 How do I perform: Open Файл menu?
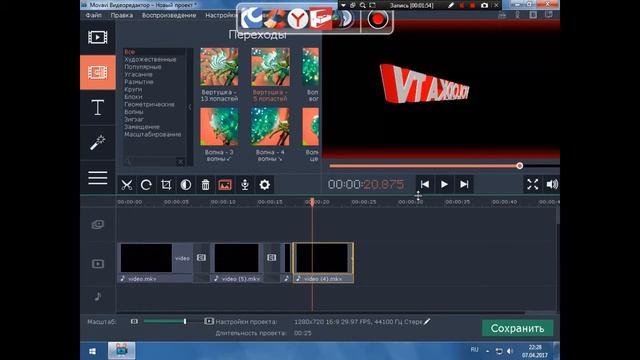(93, 15)
